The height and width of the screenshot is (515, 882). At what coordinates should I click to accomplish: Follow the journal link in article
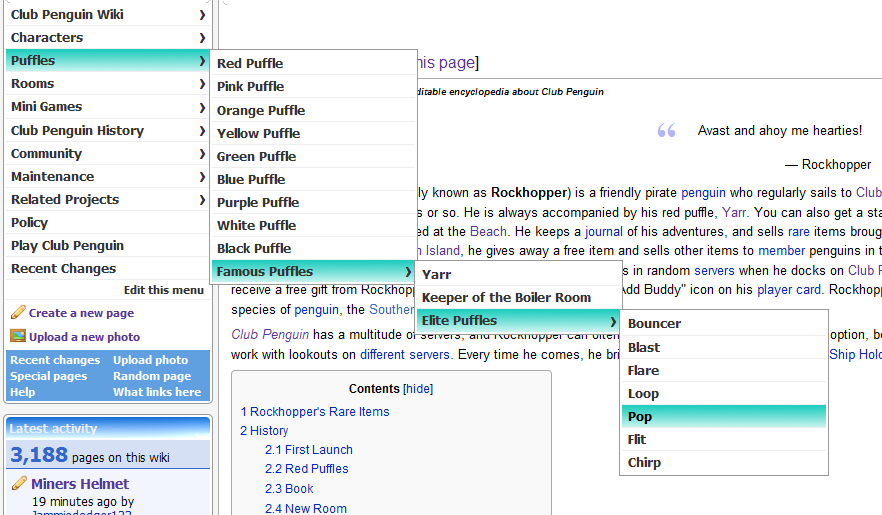pyautogui.click(x=604, y=232)
